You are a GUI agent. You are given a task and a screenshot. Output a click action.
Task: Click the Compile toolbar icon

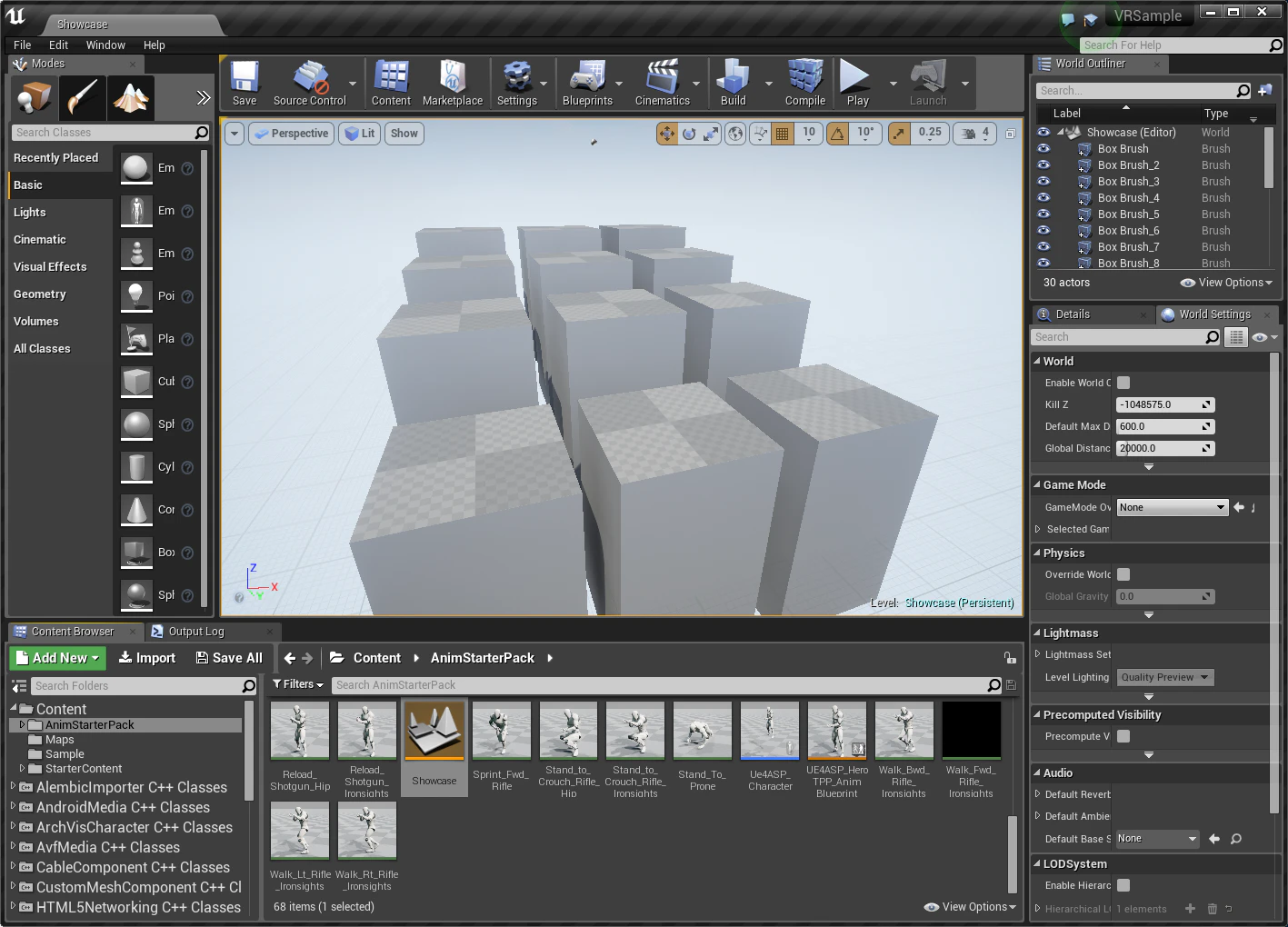[805, 83]
